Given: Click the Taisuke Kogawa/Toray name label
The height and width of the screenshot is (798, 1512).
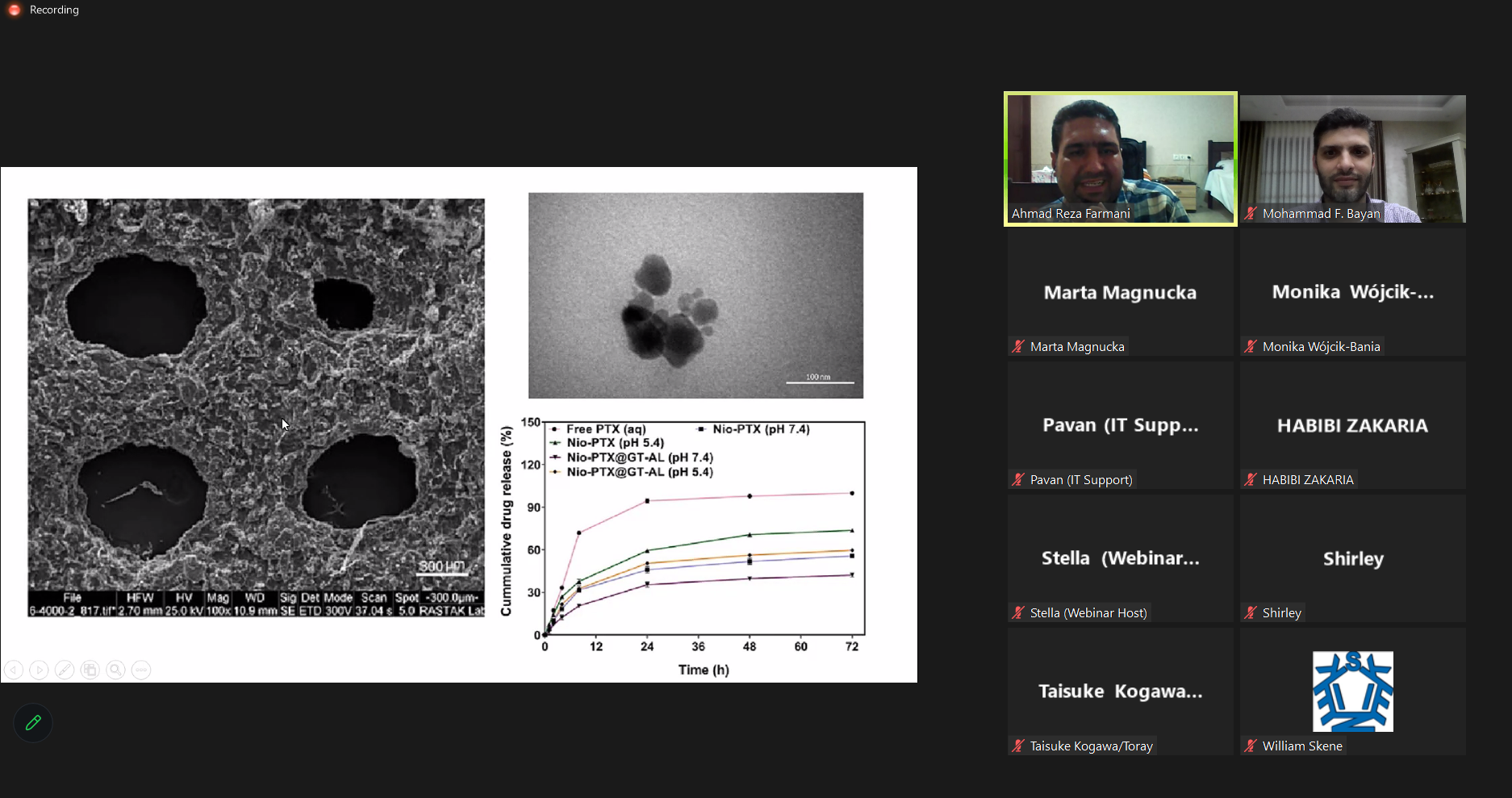Looking at the screenshot, I should click(1091, 746).
